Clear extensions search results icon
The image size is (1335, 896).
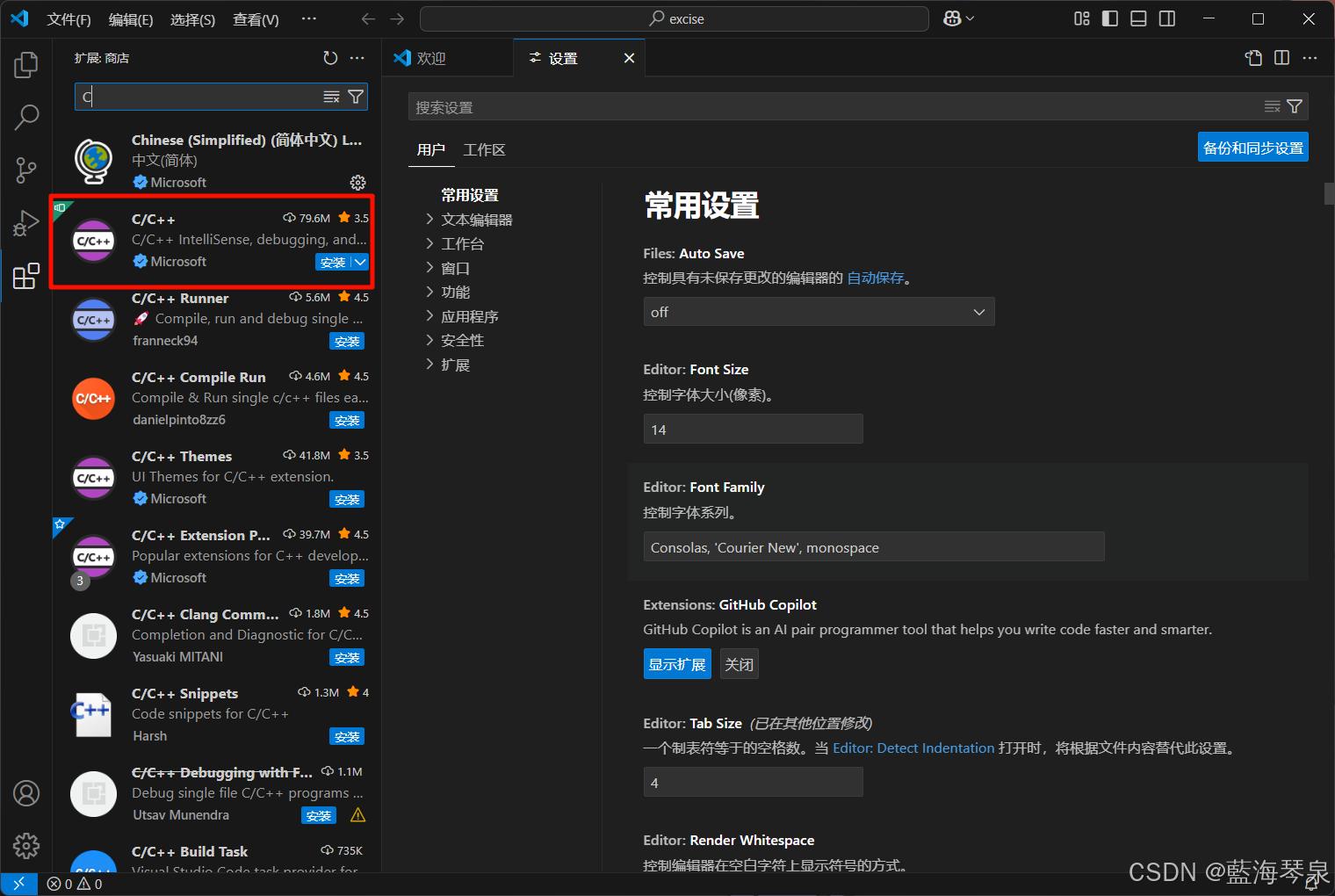(x=331, y=97)
